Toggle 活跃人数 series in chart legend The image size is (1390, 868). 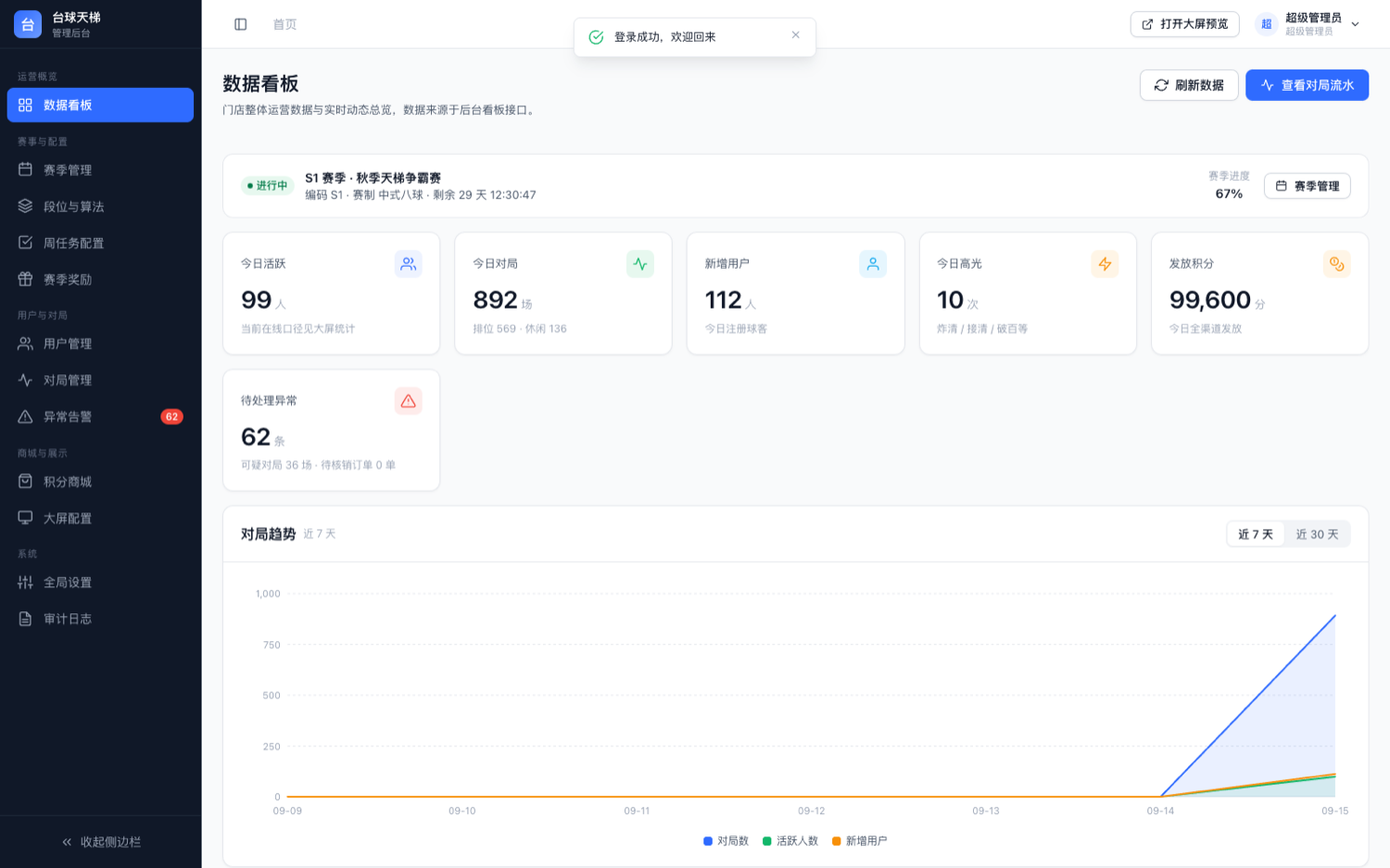pos(790,841)
